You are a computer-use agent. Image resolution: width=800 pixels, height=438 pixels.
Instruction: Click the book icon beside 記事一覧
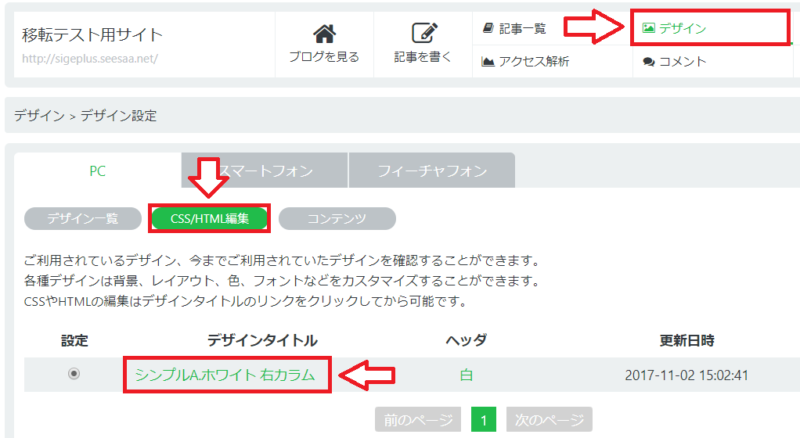tap(488, 28)
